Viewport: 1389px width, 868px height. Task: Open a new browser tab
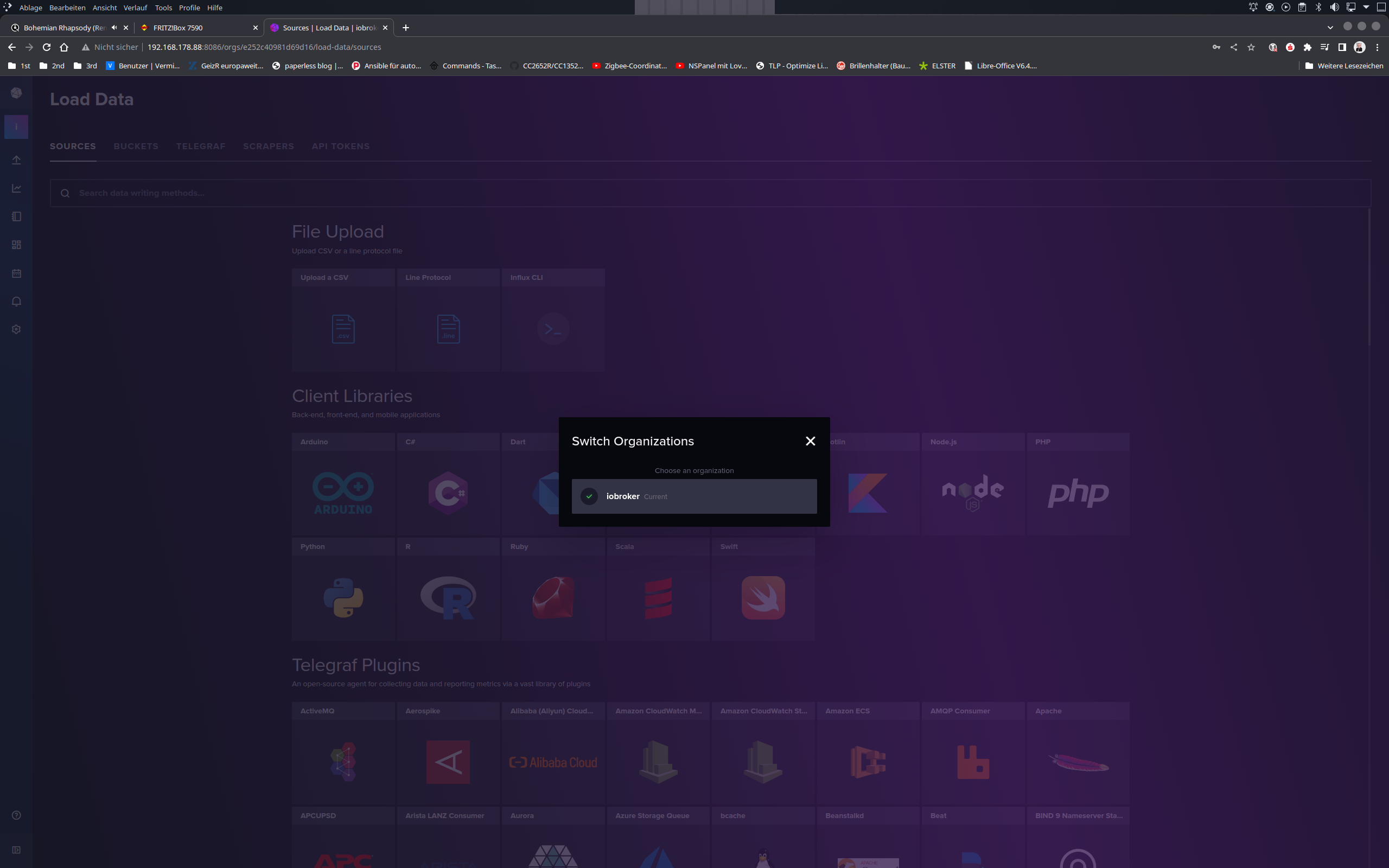[406, 28]
